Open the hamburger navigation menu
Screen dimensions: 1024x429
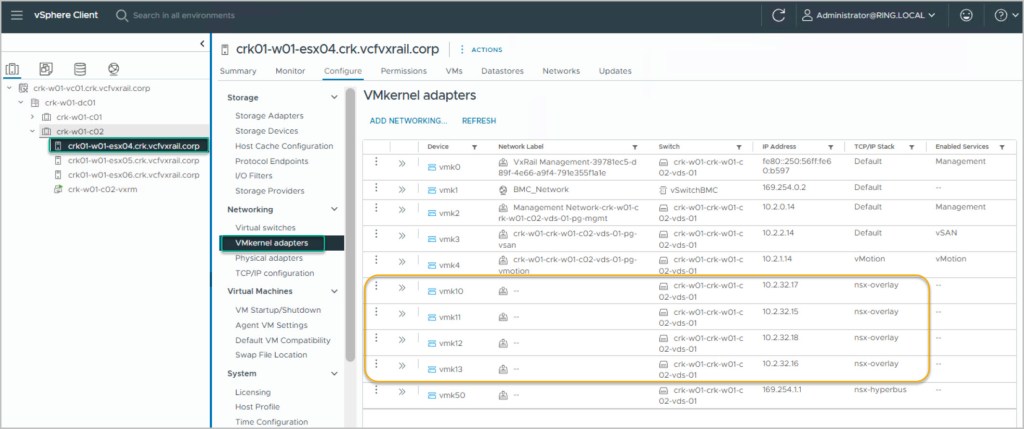(x=16, y=15)
